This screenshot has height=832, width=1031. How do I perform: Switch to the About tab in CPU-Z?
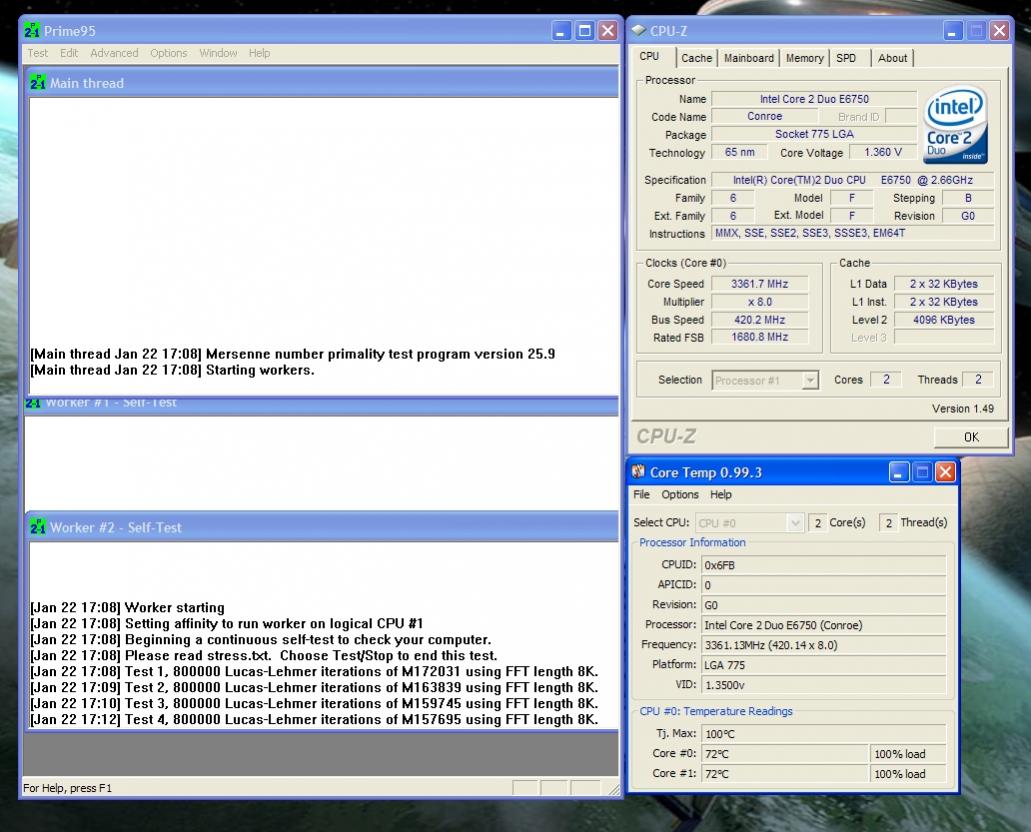click(x=892, y=58)
